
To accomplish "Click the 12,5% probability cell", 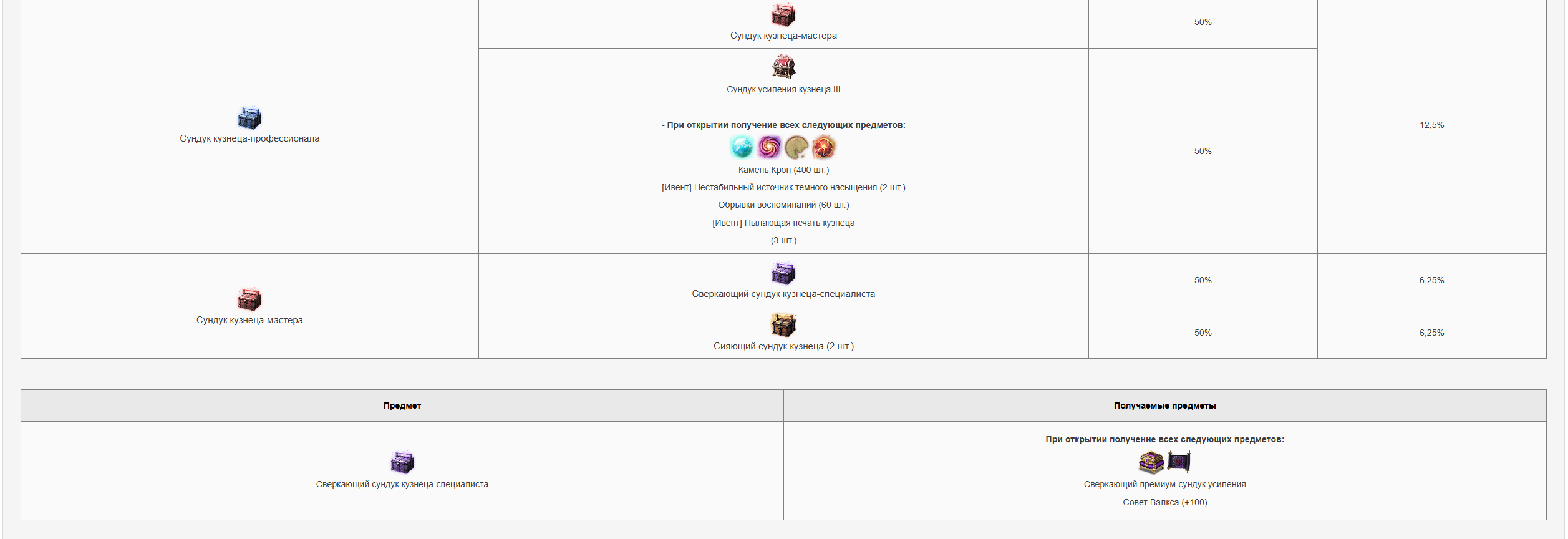I will [x=1432, y=125].
